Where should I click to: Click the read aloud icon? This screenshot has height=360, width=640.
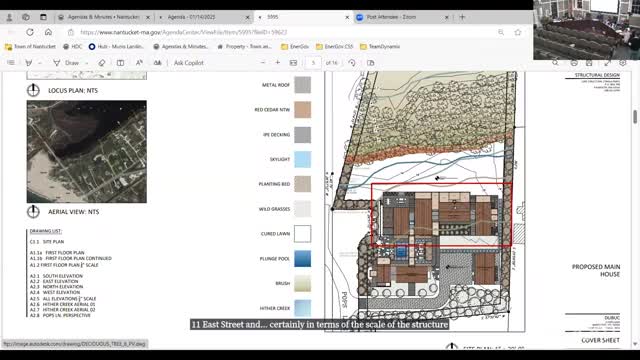[139, 63]
